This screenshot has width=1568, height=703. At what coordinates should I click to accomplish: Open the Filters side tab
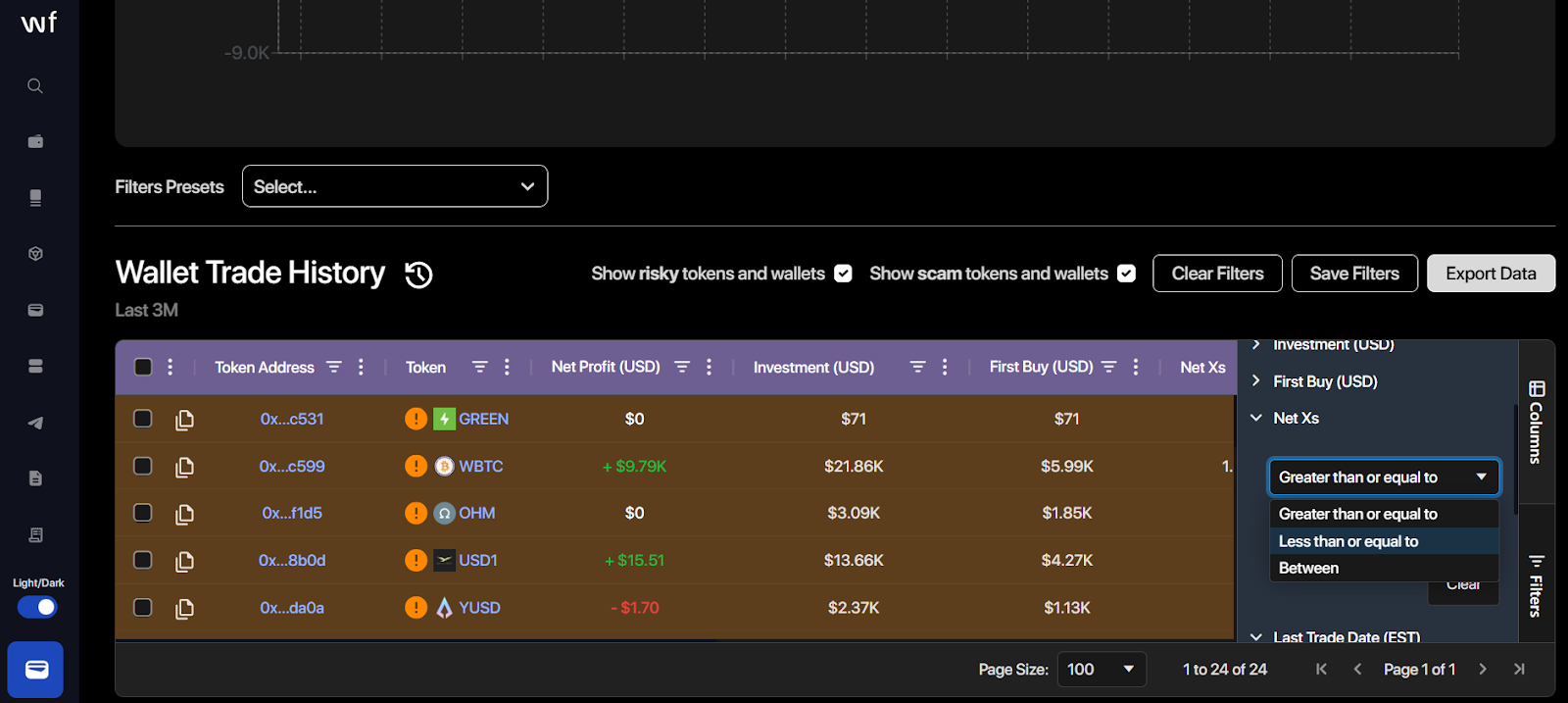1537,585
